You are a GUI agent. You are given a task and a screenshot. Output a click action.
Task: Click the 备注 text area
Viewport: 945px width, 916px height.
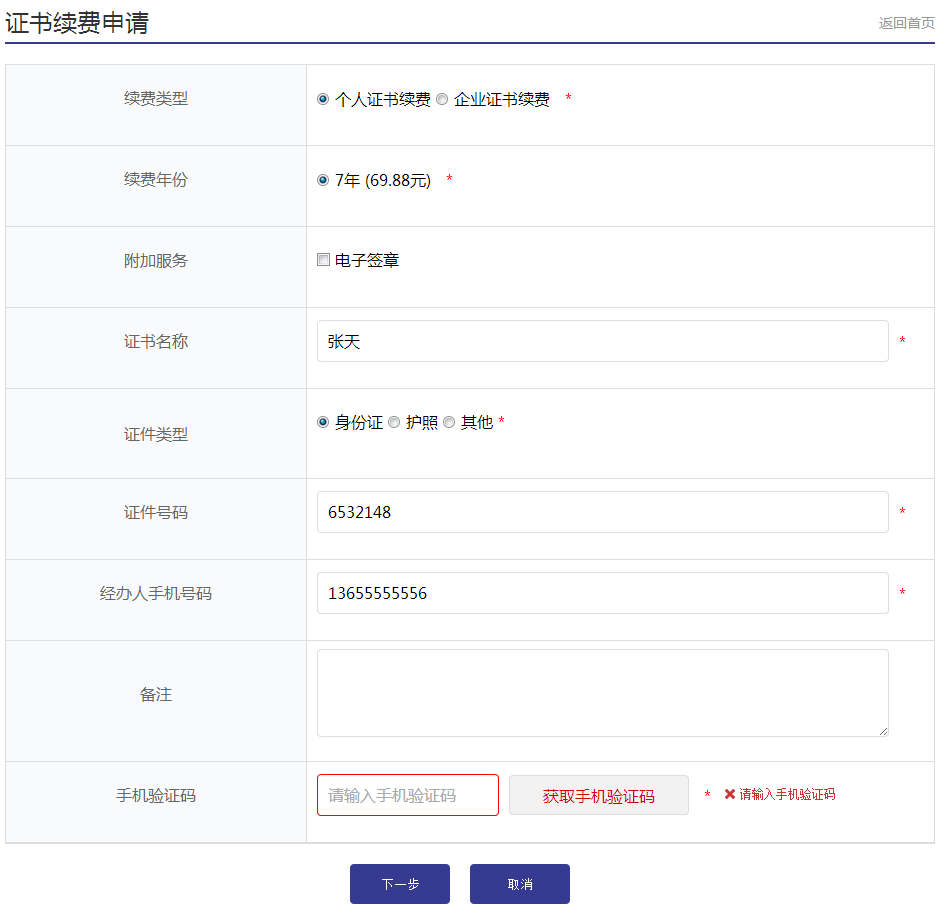(x=603, y=693)
